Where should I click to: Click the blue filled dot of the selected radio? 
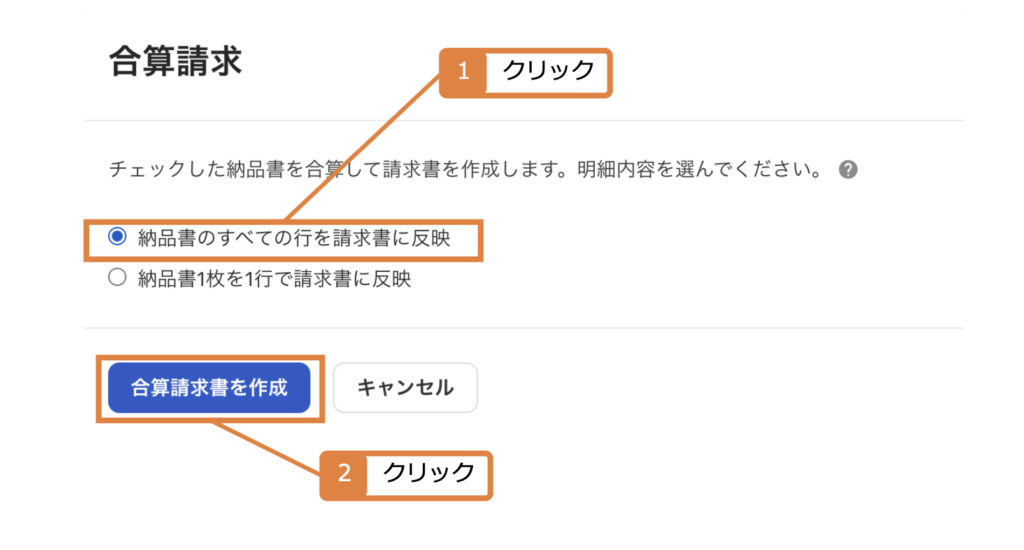click(118, 236)
